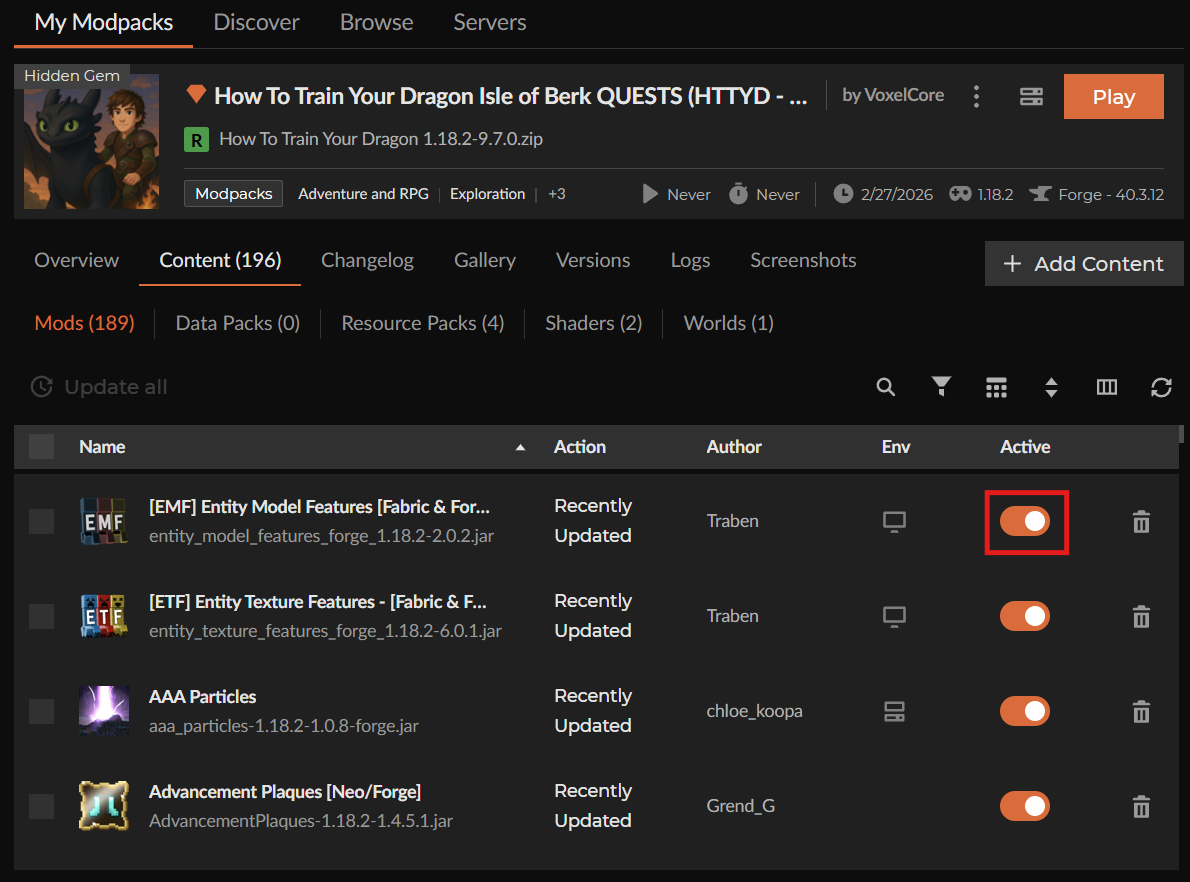The image size is (1190, 882).
Task: Launch the modpack with Play button
Action: click(1113, 96)
